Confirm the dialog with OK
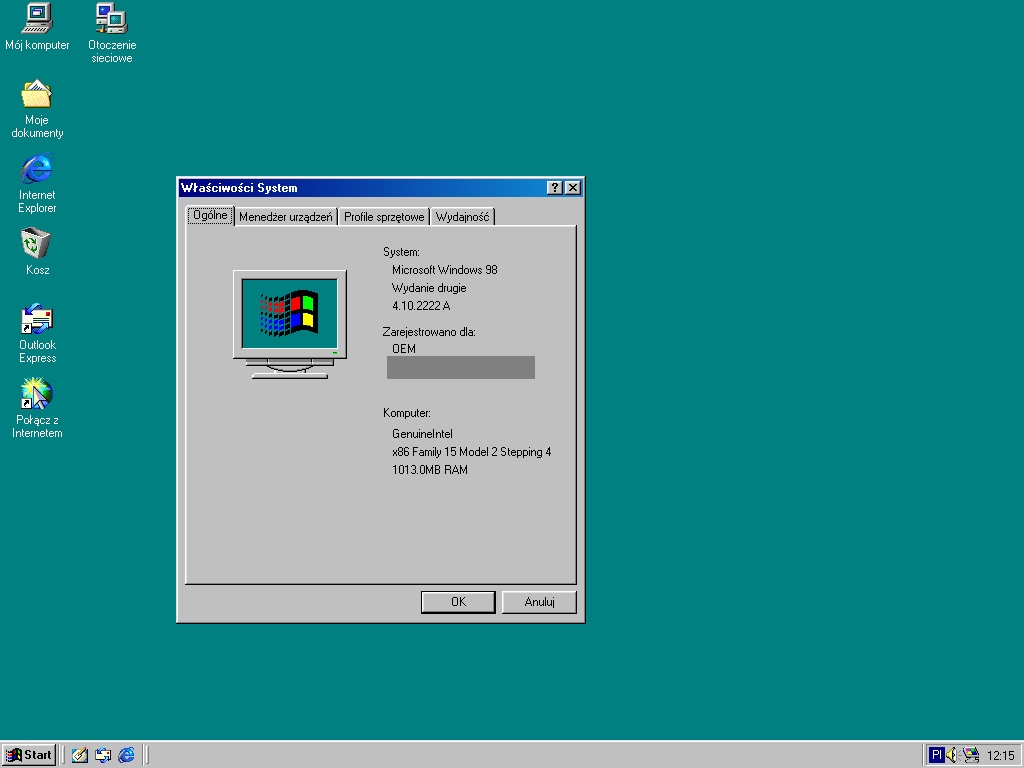The width and height of the screenshot is (1024, 768). (x=458, y=602)
